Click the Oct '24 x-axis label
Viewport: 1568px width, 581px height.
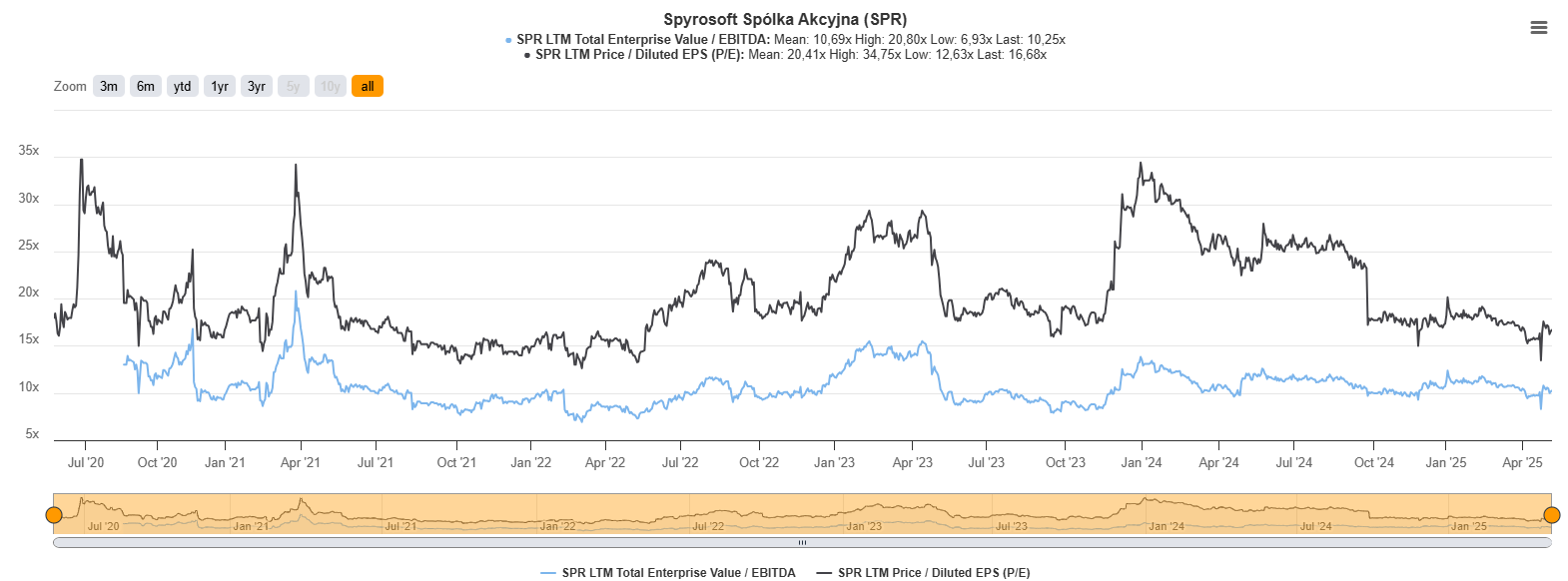[1374, 462]
